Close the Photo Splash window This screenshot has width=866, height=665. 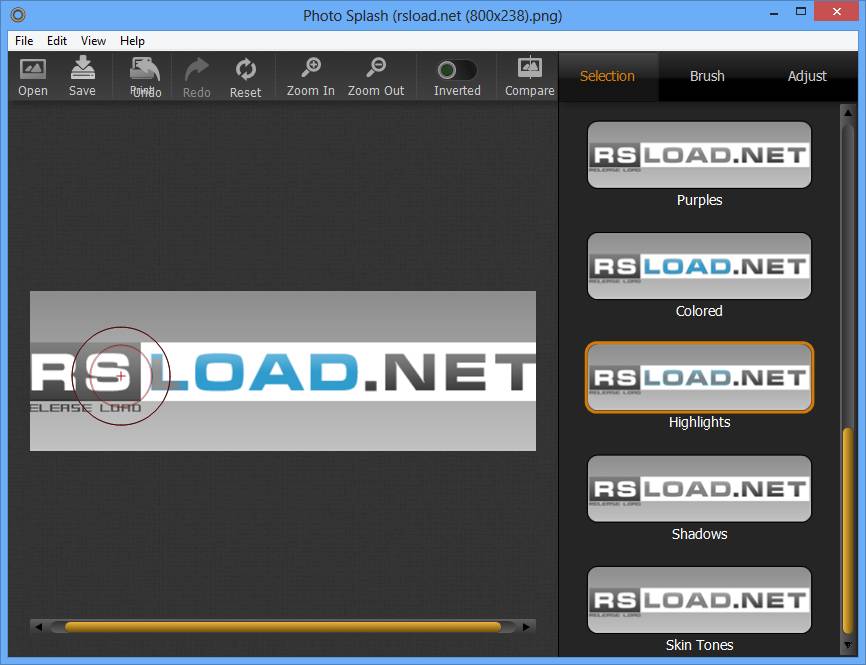tap(837, 12)
